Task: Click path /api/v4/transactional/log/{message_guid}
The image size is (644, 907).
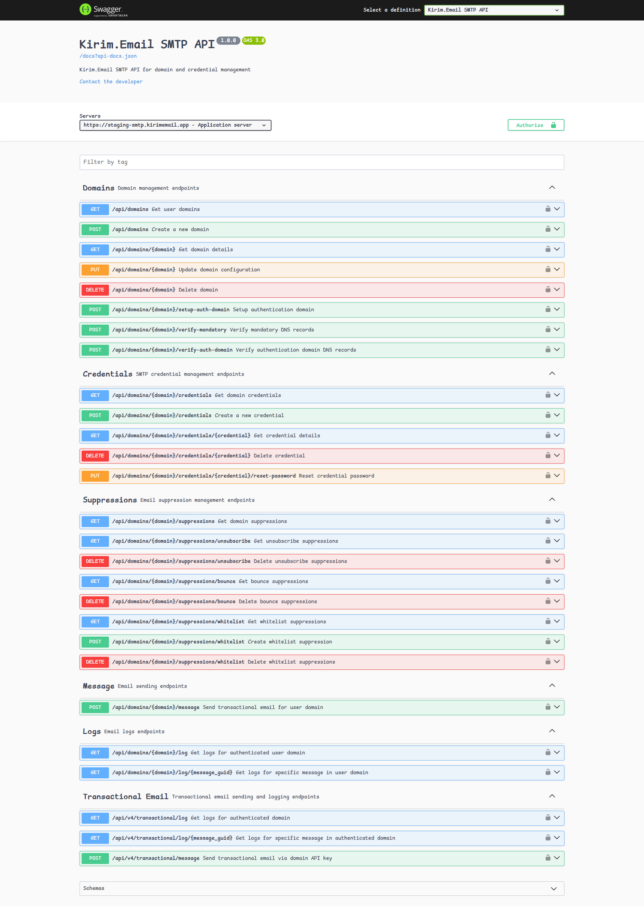Action: (x=172, y=838)
